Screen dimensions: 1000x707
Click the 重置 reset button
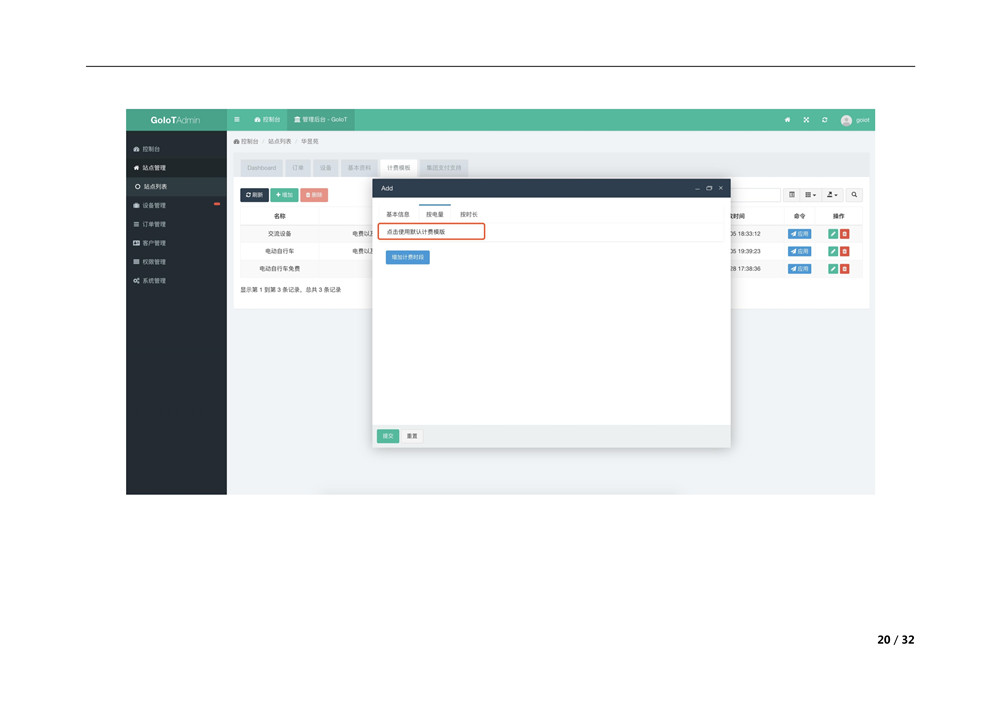click(x=412, y=436)
